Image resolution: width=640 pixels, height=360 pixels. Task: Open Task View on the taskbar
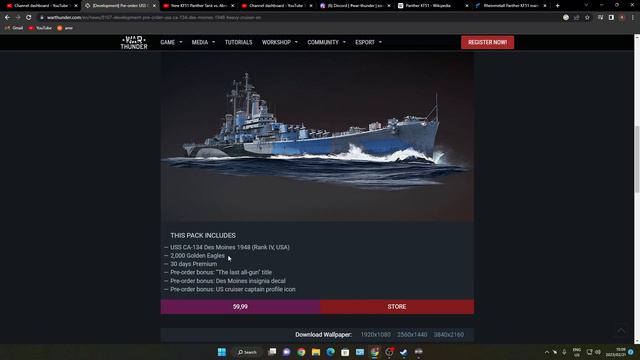point(272,352)
